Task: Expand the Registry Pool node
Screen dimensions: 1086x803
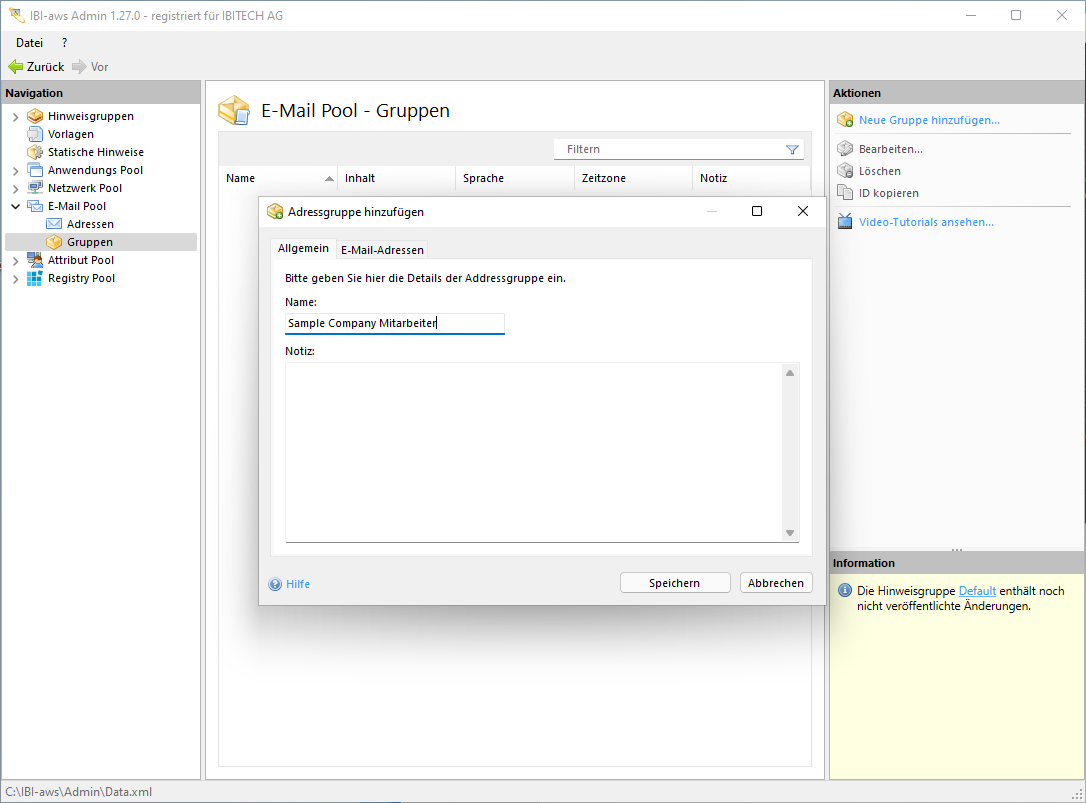Action: click(15, 279)
